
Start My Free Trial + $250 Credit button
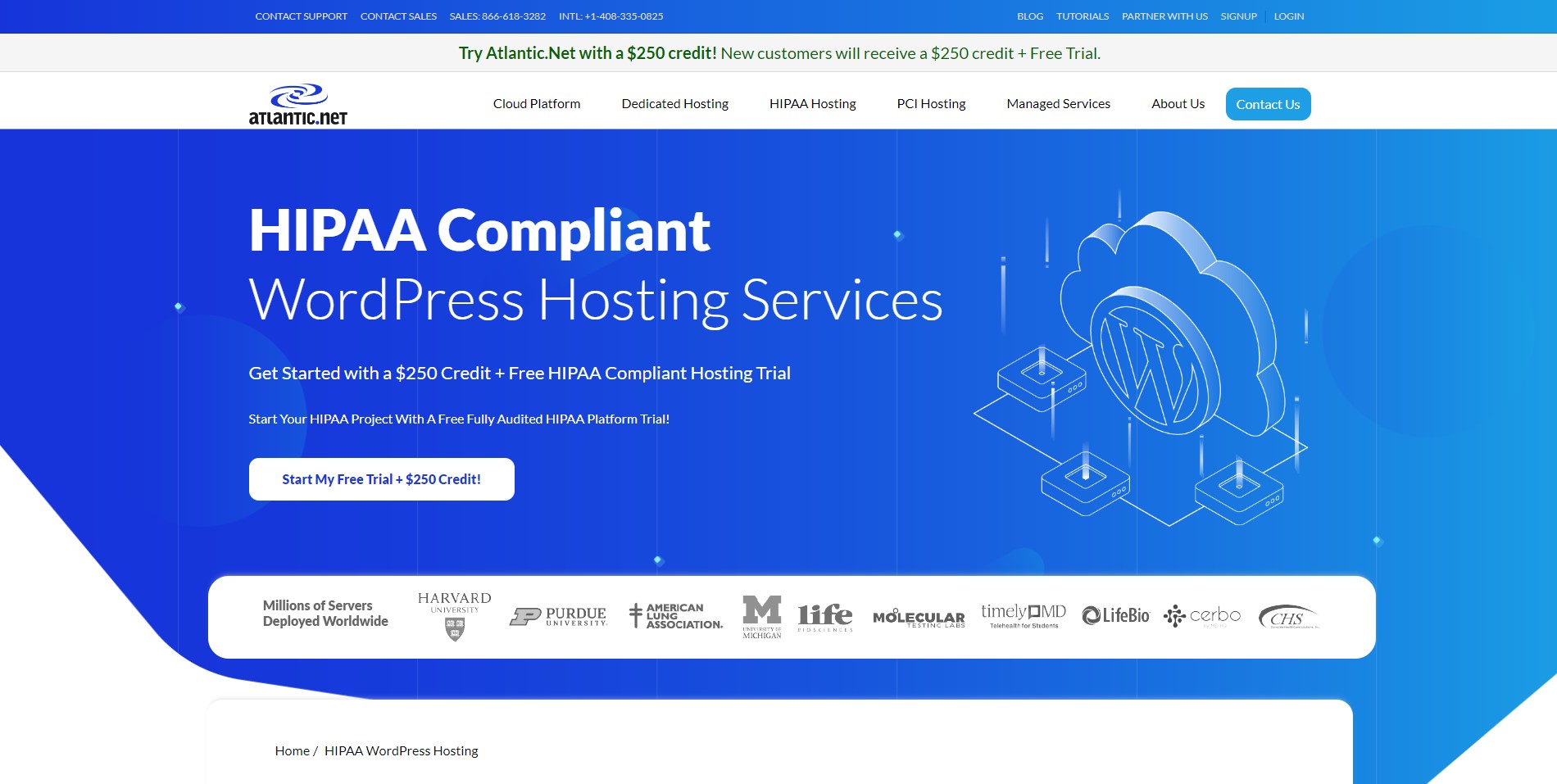(x=381, y=479)
